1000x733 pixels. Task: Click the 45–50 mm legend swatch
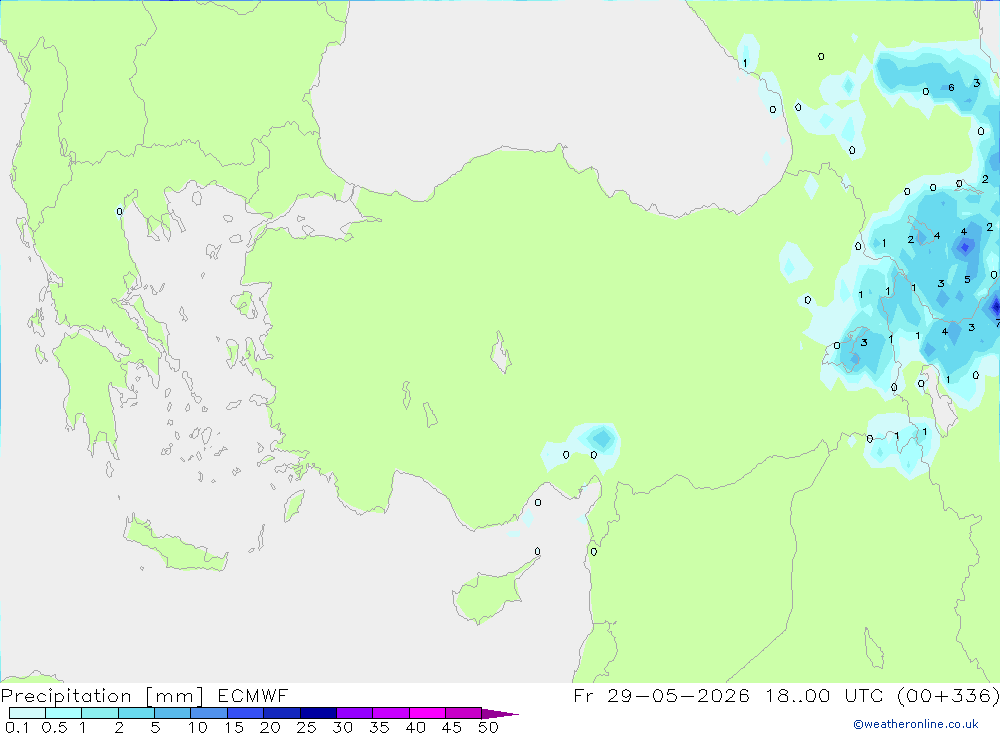pyautogui.click(x=463, y=713)
